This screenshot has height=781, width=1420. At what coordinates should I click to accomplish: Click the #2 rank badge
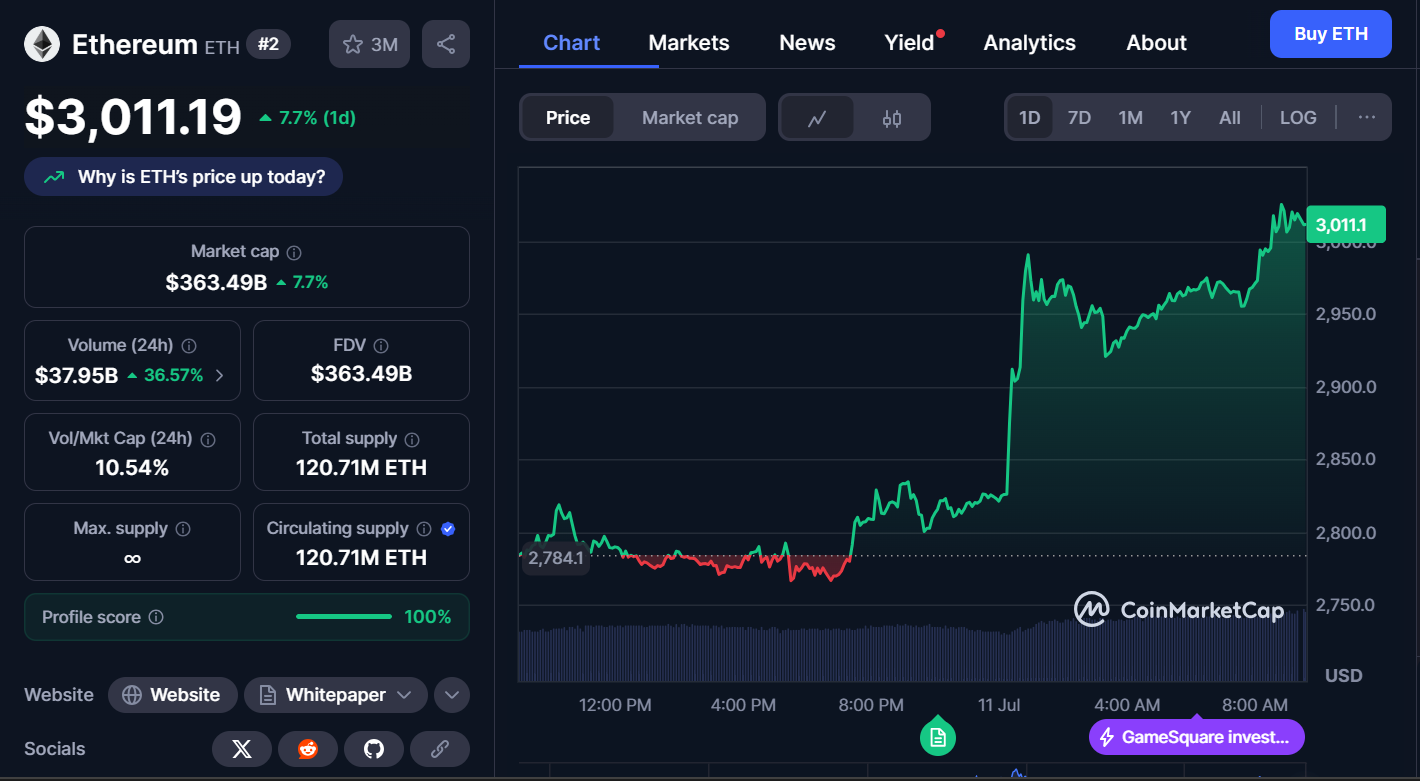[x=268, y=44]
